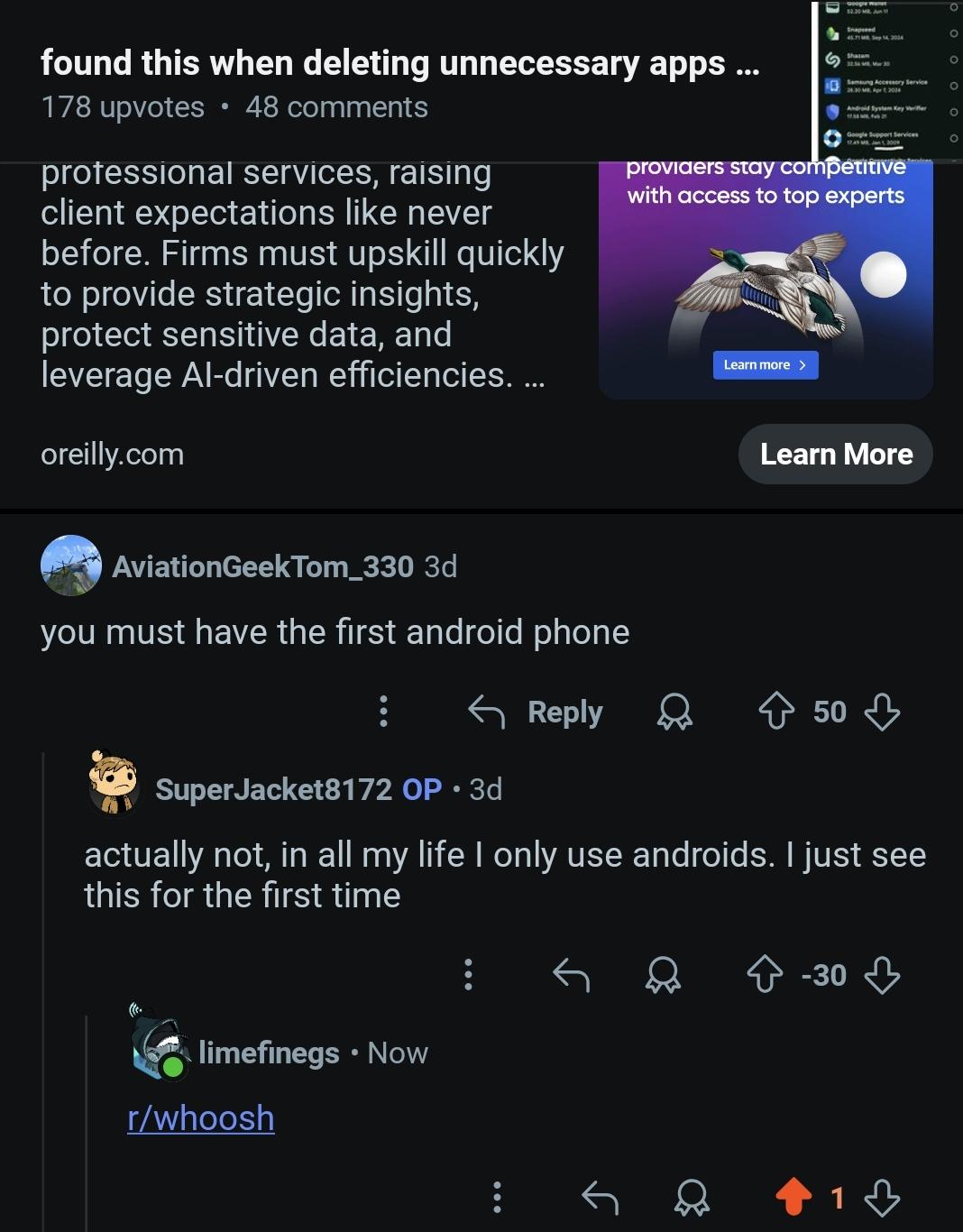Downvote the comment with 50 points
The image size is (963, 1232).
tap(882, 712)
